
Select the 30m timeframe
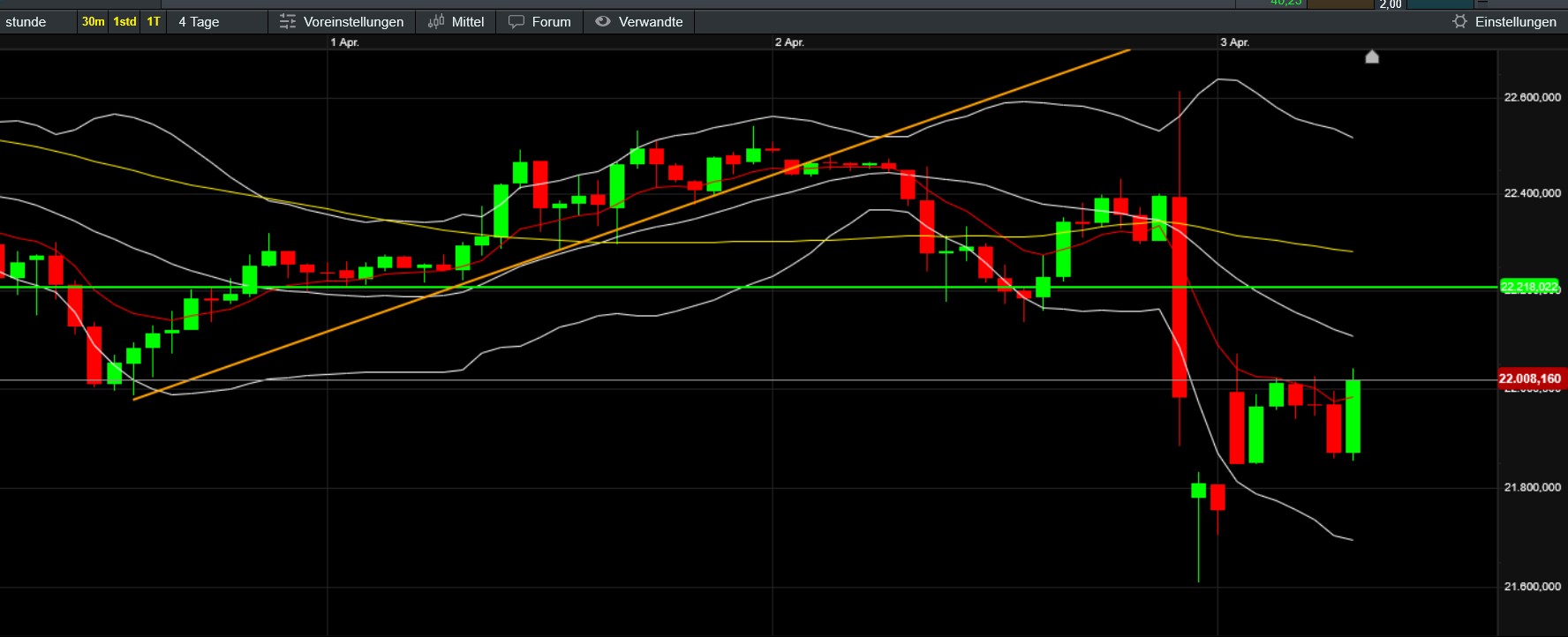click(93, 22)
